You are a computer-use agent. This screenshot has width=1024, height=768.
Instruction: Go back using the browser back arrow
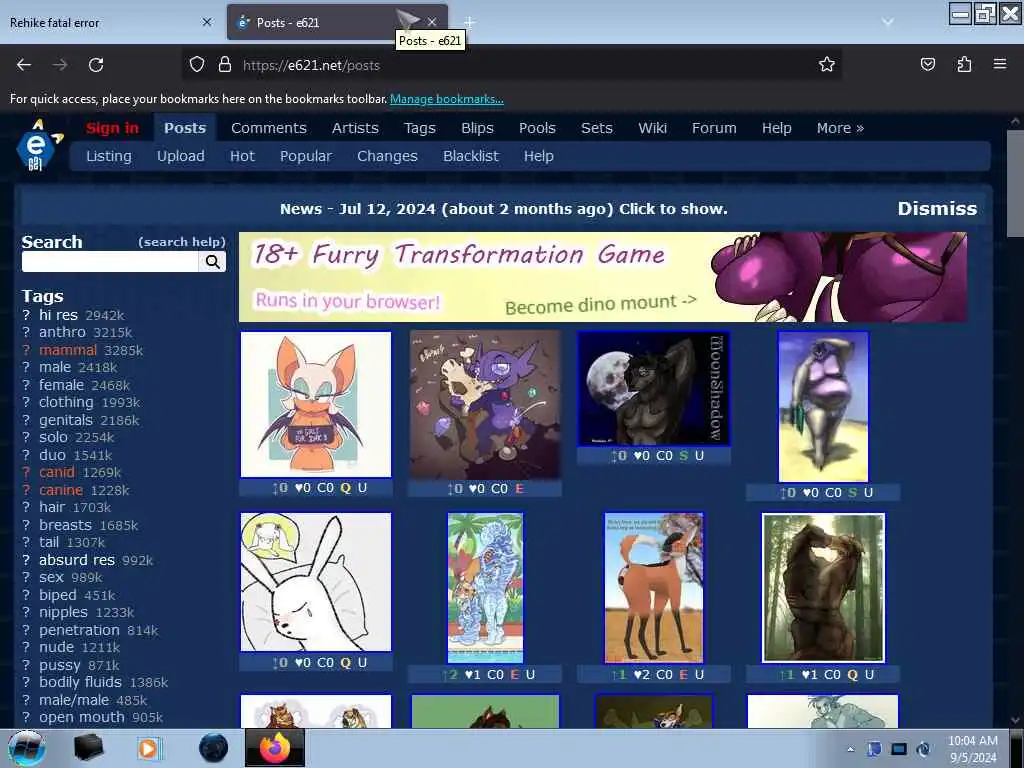point(24,65)
